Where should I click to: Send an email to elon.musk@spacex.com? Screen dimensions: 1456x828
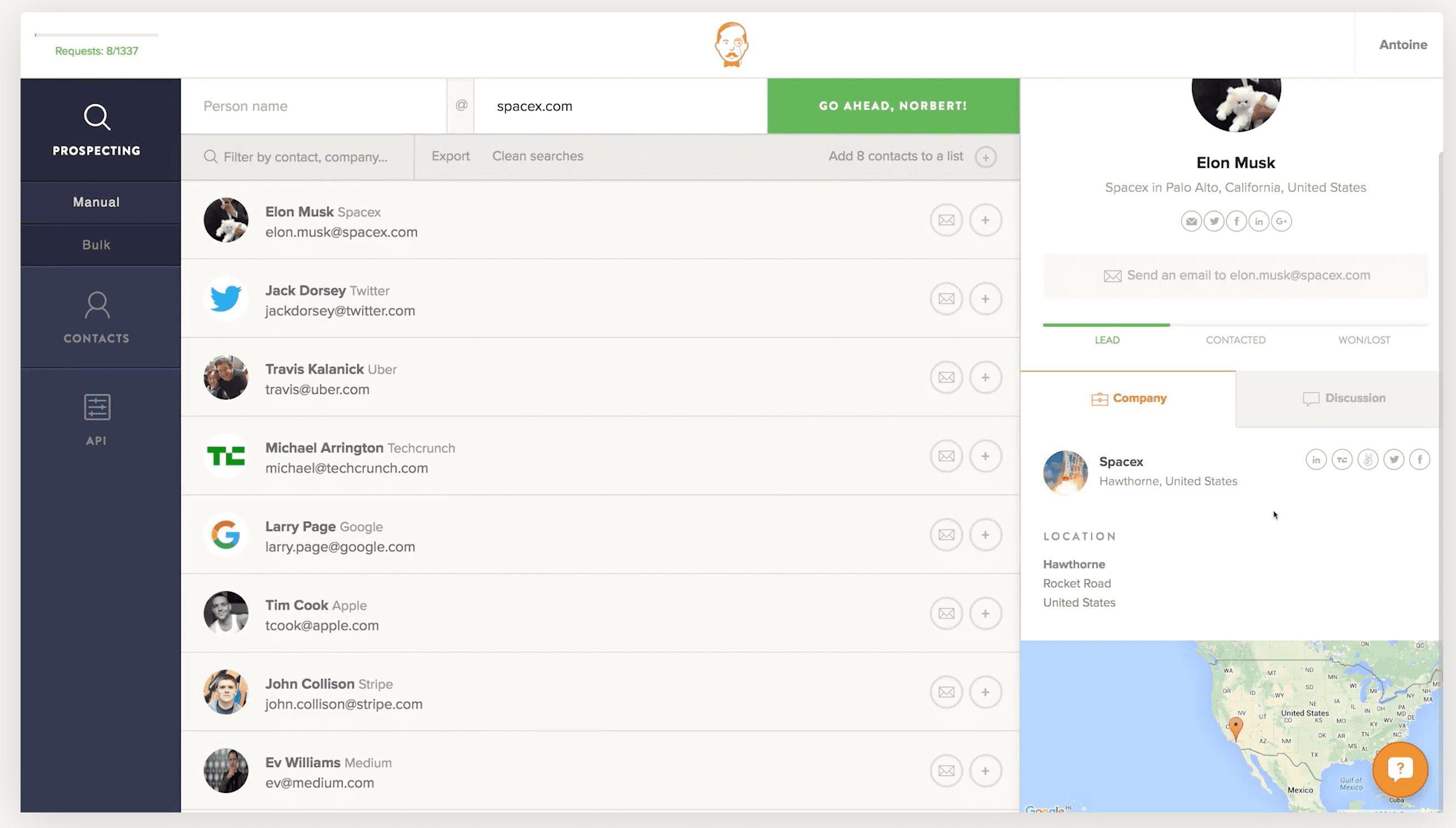tap(1235, 276)
